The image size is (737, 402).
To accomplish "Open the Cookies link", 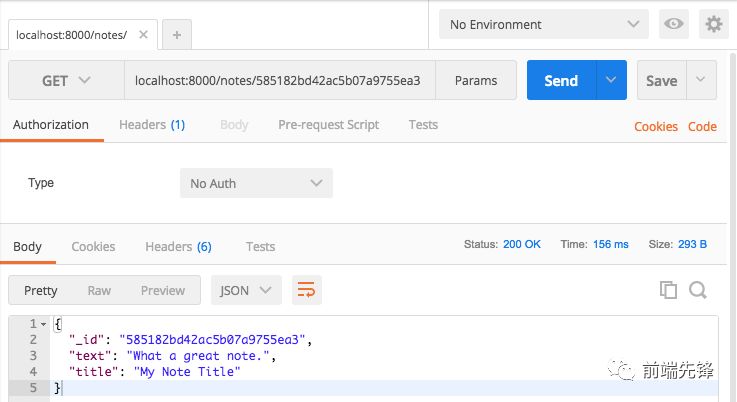I will (x=656, y=126).
